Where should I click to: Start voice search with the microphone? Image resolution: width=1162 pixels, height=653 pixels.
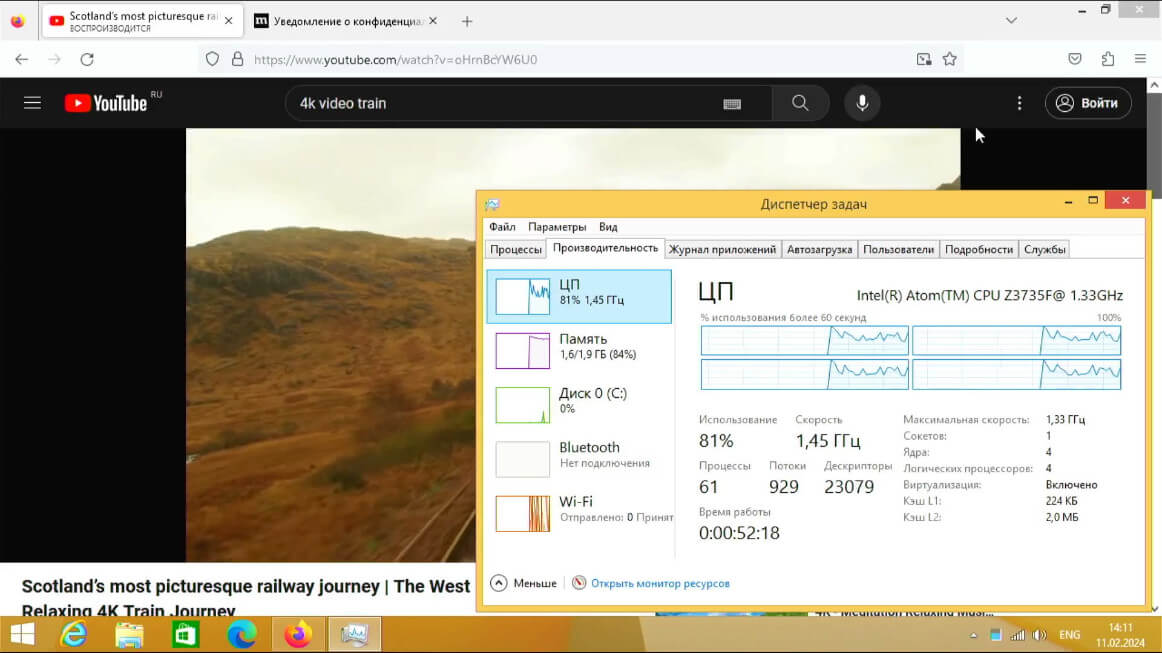(x=862, y=103)
